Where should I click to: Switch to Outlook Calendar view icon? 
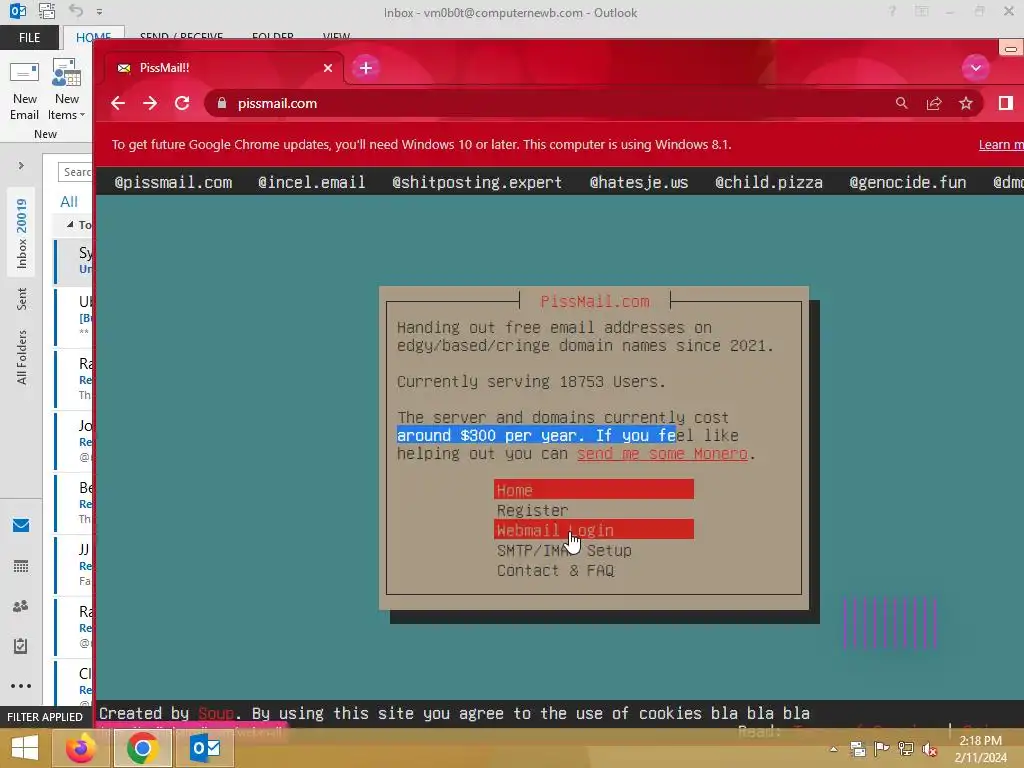[x=21, y=566]
